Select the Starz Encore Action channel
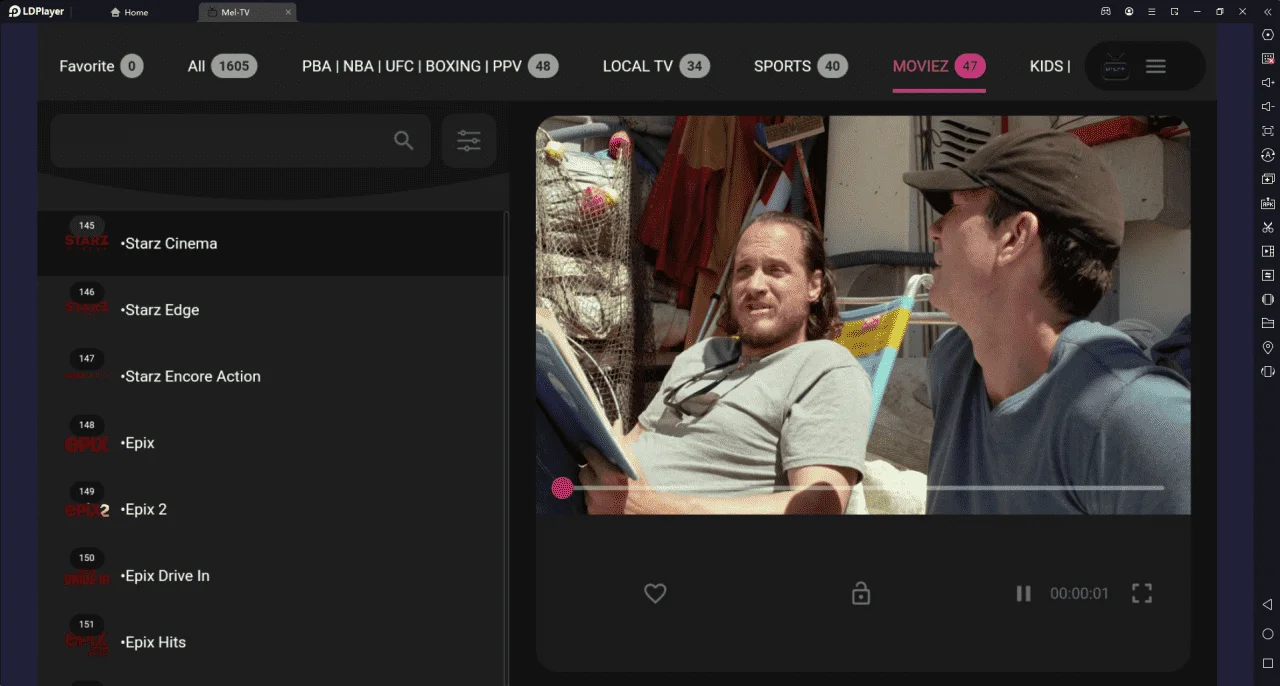1280x686 pixels. click(x=272, y=376)
